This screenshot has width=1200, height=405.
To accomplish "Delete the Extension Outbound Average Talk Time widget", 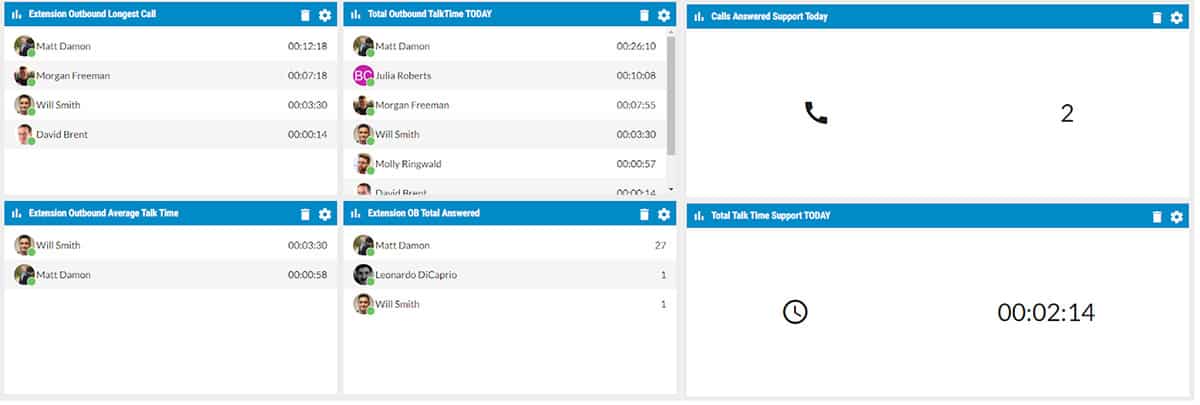I will coord(306,214).
